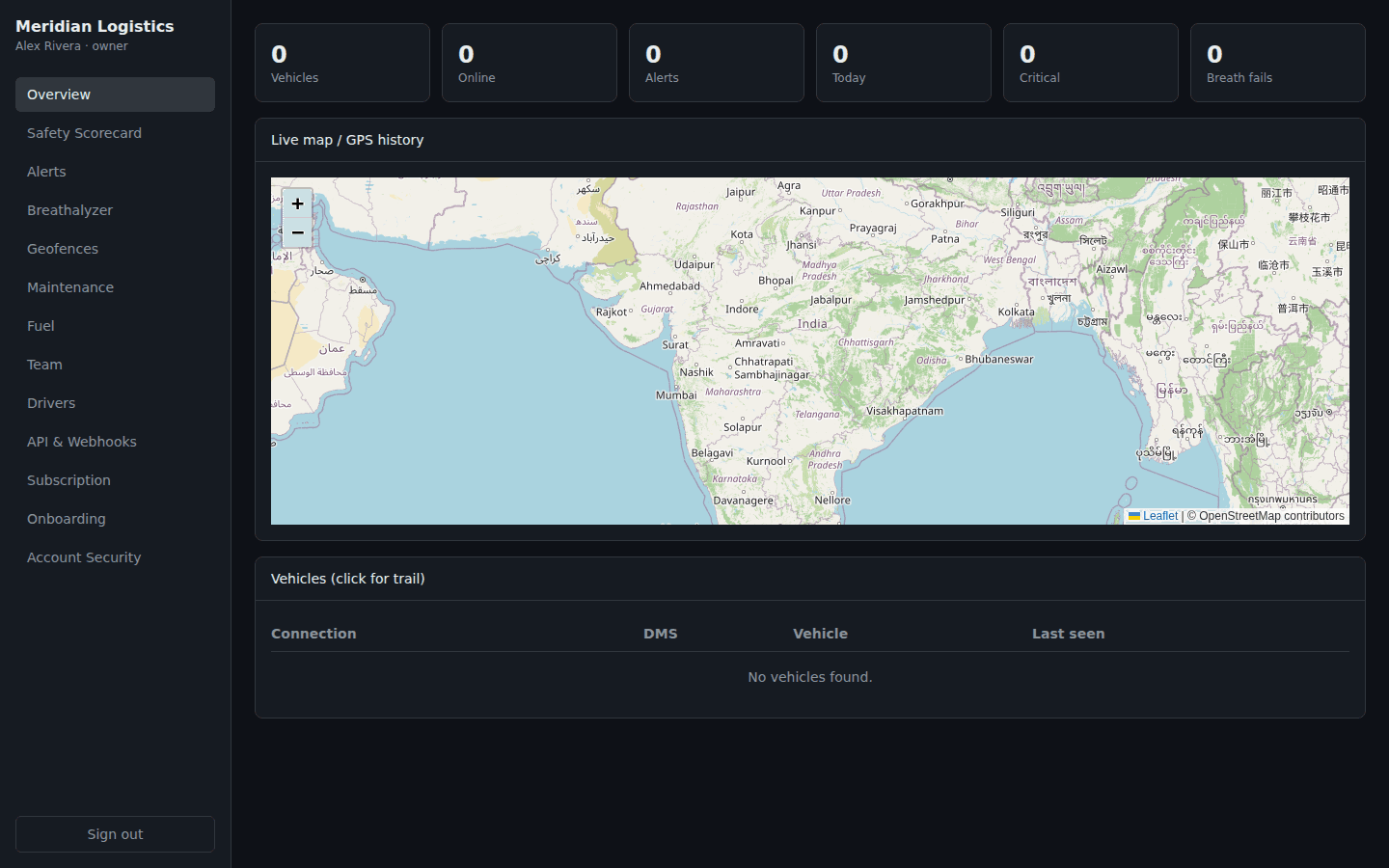Image resolution: width=1389 pixels, height=868 pixels.
Task: Open the Maintenance section
Action: tap(115, 287)
